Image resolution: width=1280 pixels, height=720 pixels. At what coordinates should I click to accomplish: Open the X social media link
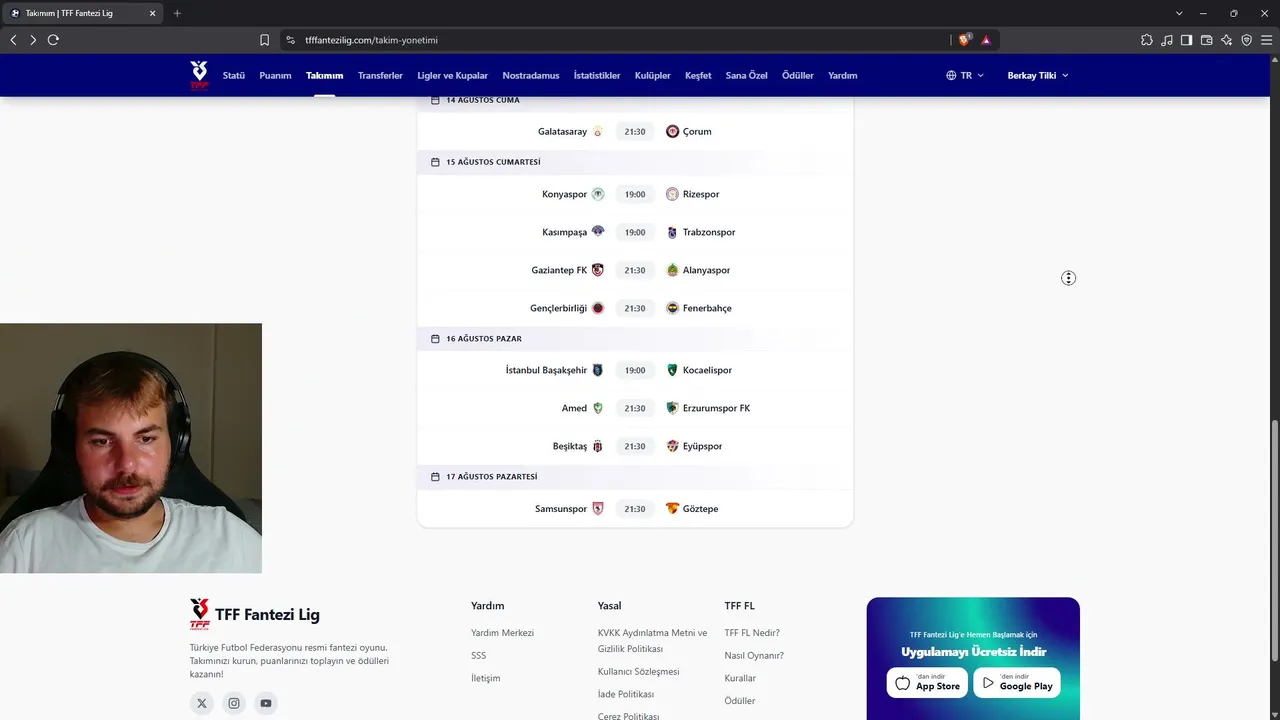(202, 703)
